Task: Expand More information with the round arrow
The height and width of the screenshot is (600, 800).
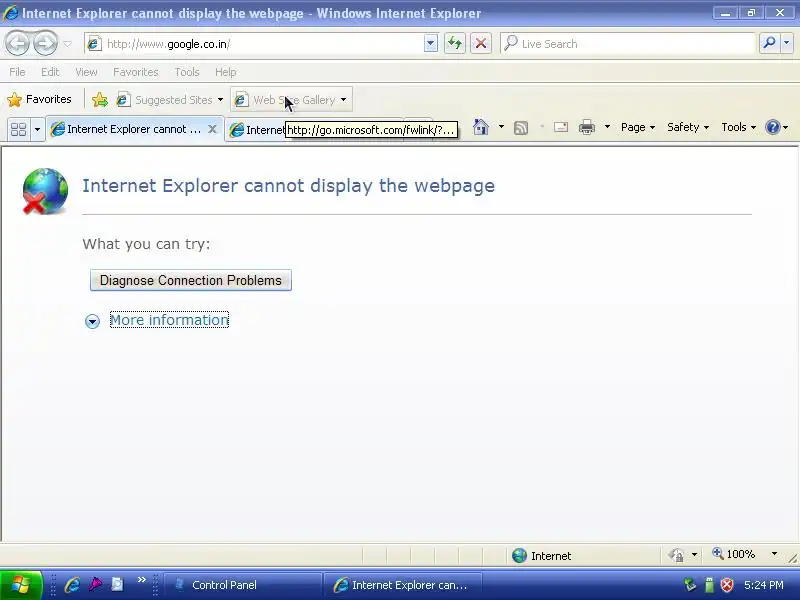Action: pos(92,321)
